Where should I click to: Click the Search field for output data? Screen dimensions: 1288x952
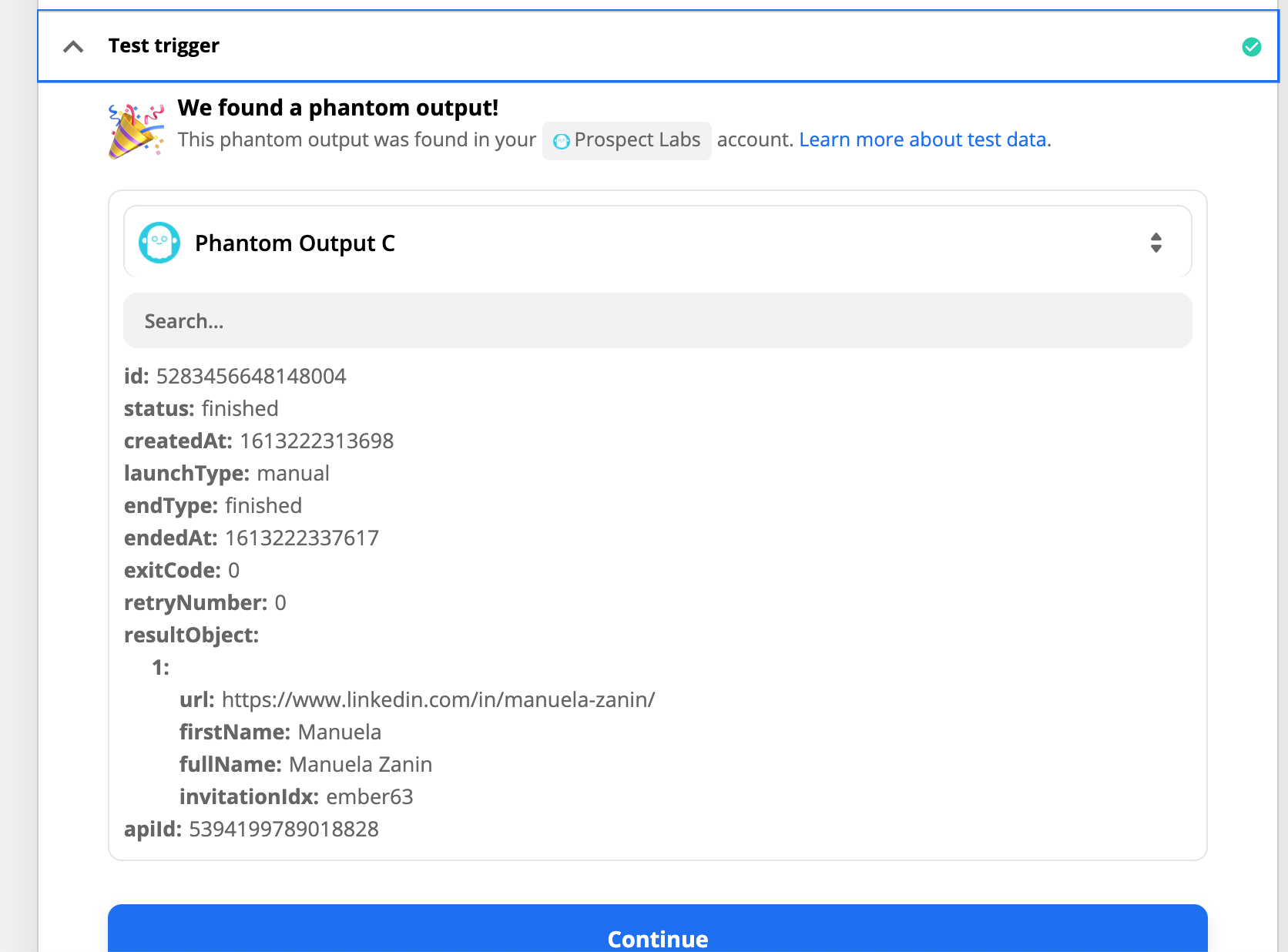click(x=657, y=320)
